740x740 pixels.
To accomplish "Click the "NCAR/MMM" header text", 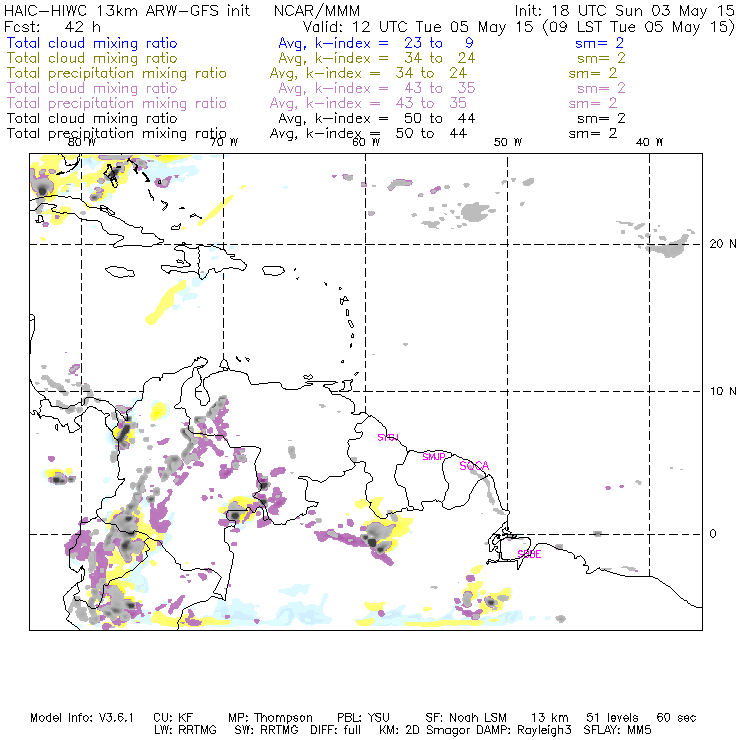I will [317, 10].
